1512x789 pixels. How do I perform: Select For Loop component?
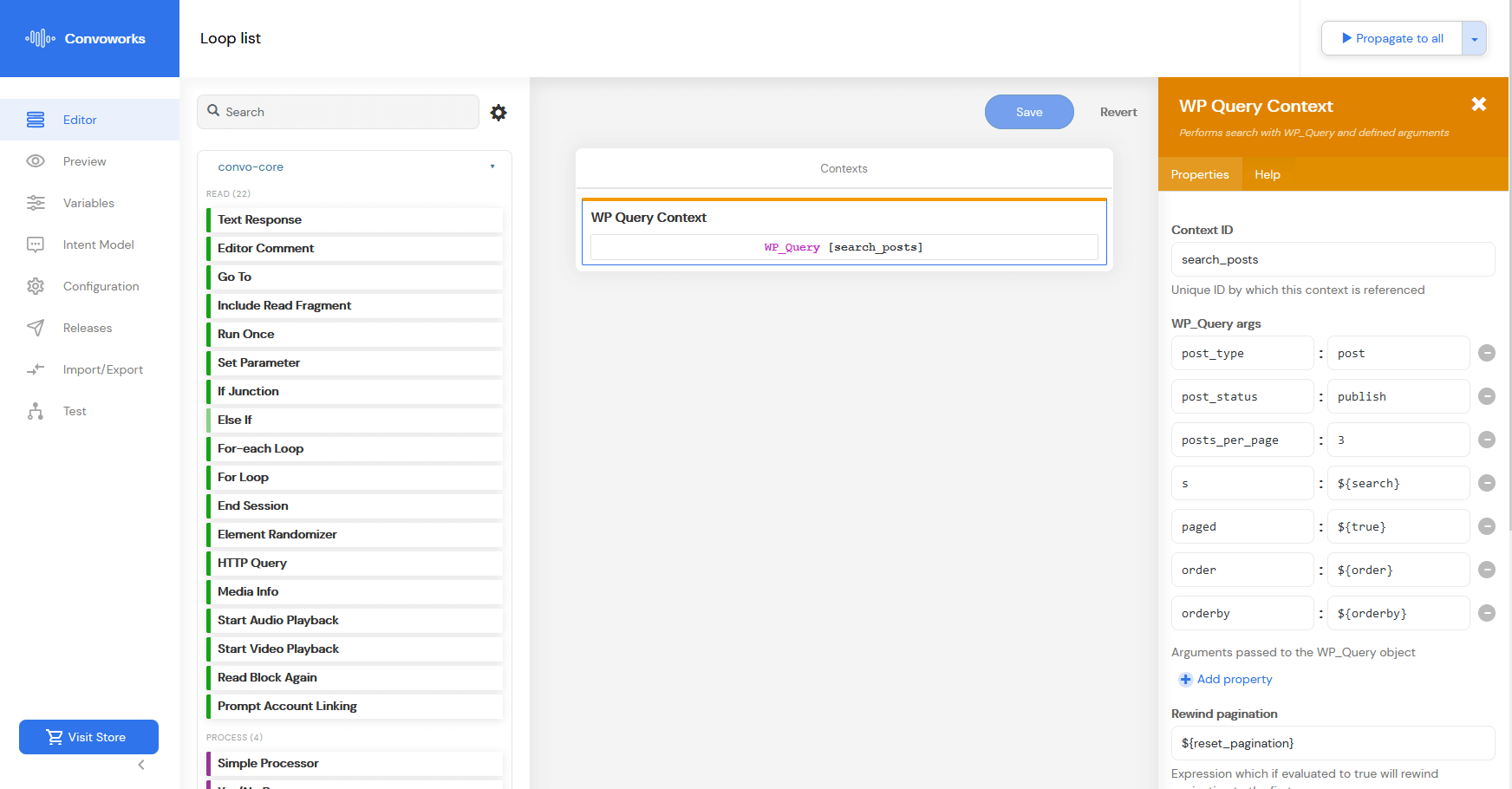(355, 477)
